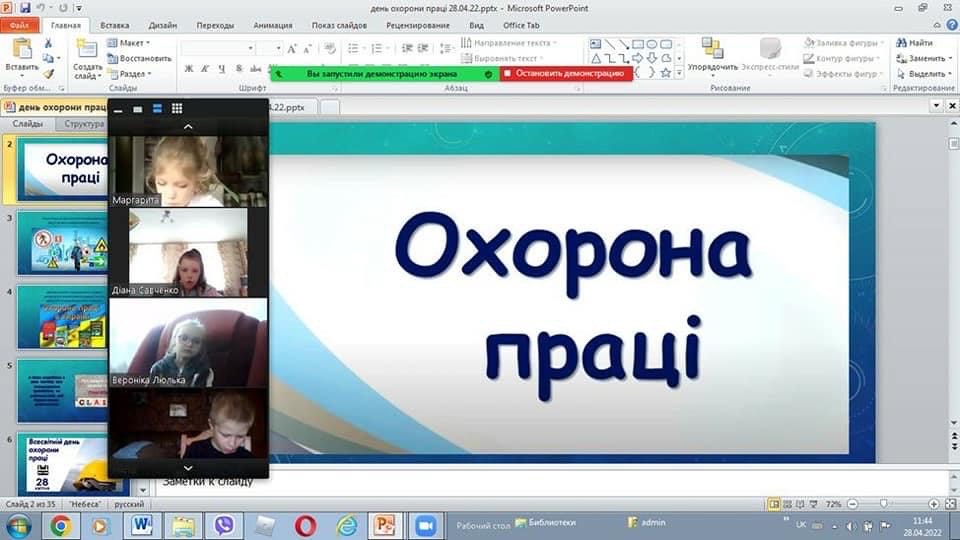Click the zoom in plus button

[x=933, y=504]
